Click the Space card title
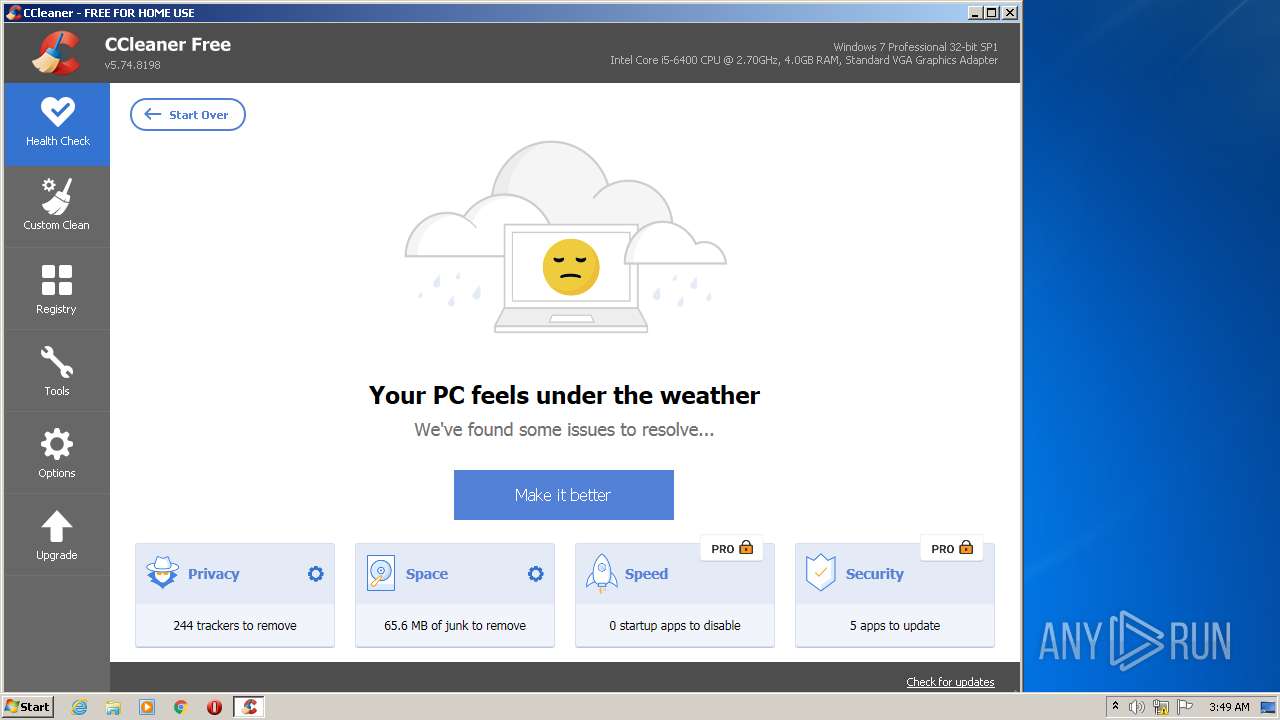 pos(427,574)
